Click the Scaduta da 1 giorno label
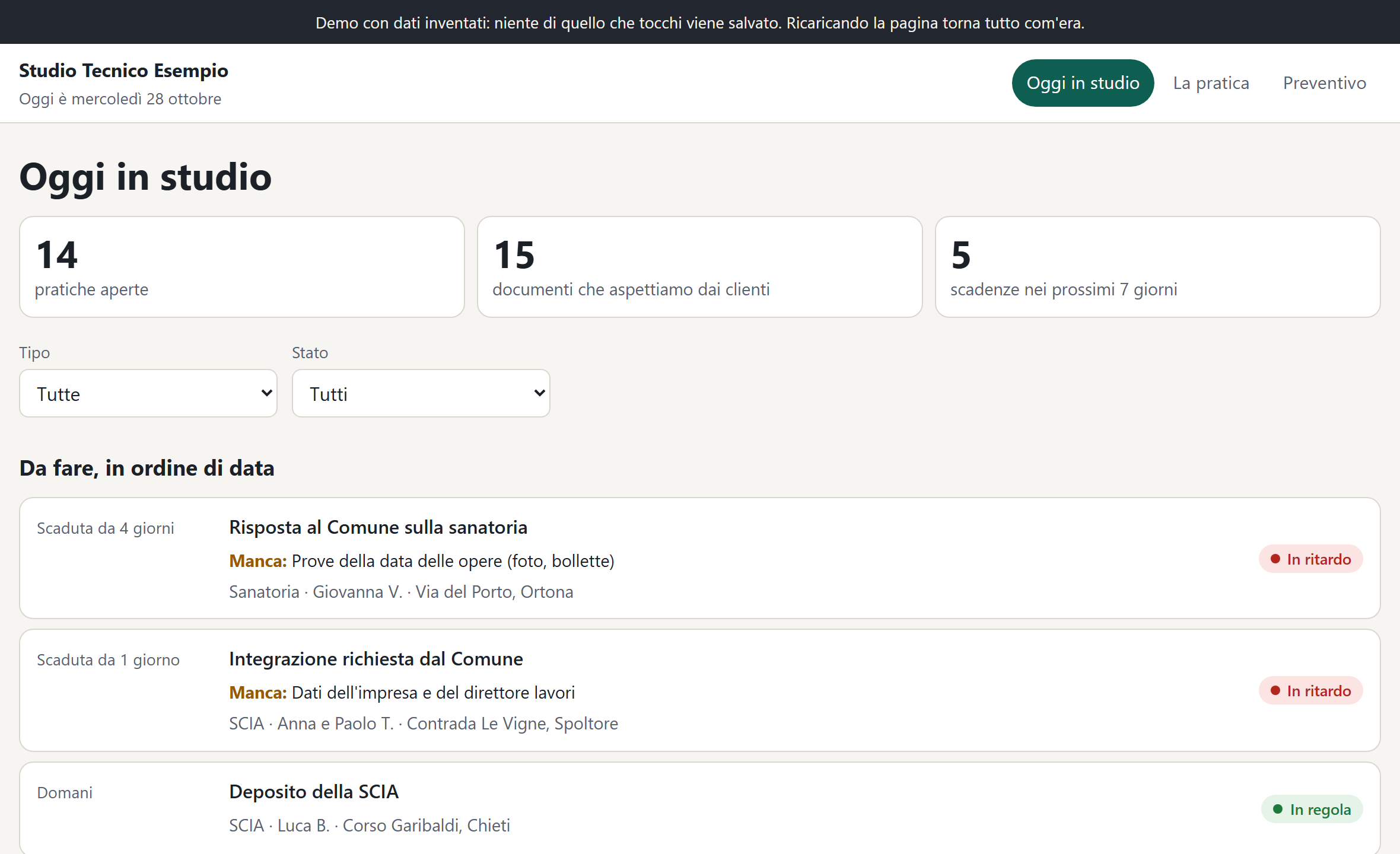 [x=108, y=659]
